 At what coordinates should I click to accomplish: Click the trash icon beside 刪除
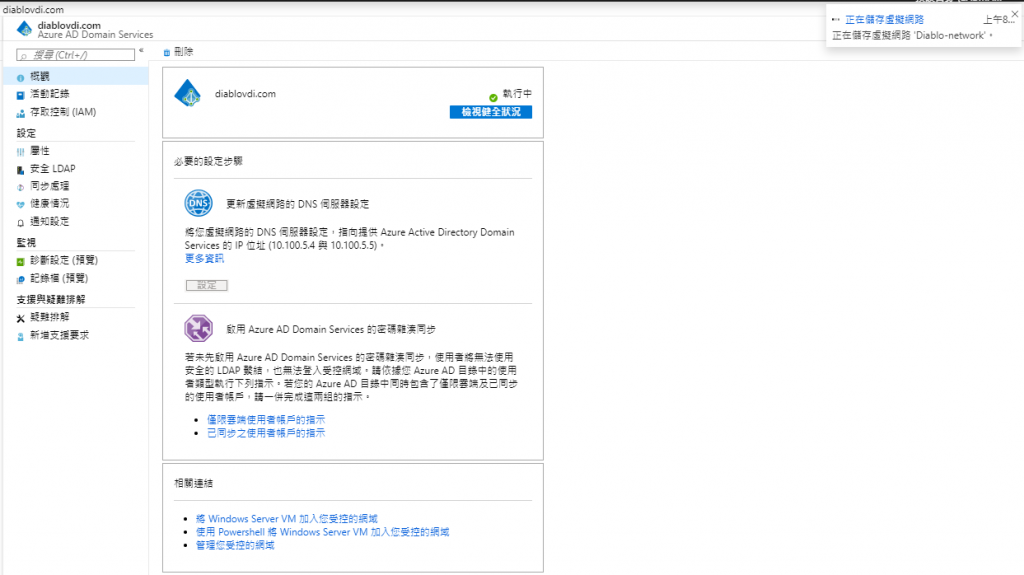tap(167, 52)
